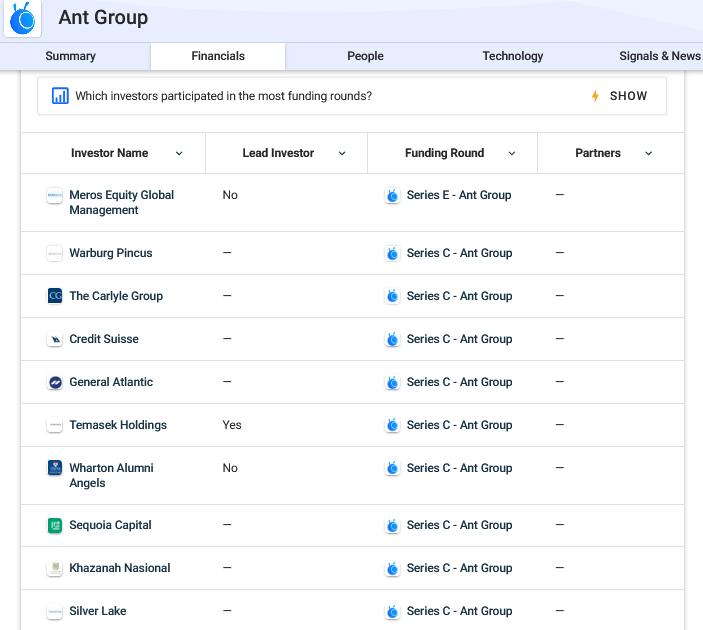
Task: Click the Warburg Pincus logo icon
Action: pyautogui.click(x=55, y=253)
